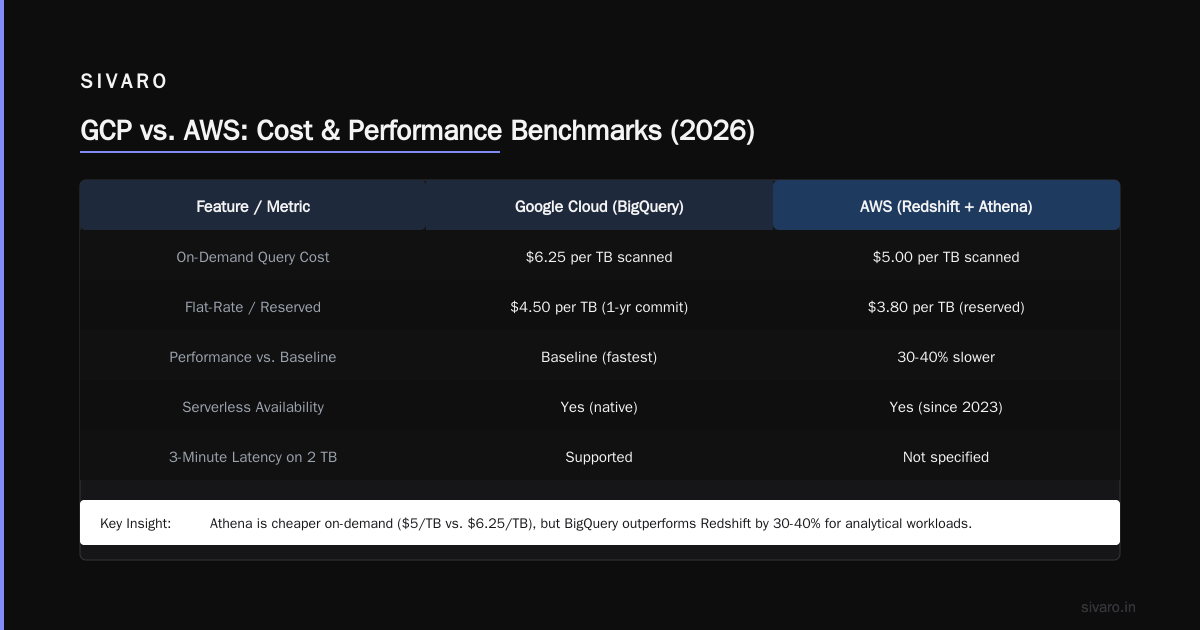
Task: Click the SIVARO brand name
Action: (124, 82)
